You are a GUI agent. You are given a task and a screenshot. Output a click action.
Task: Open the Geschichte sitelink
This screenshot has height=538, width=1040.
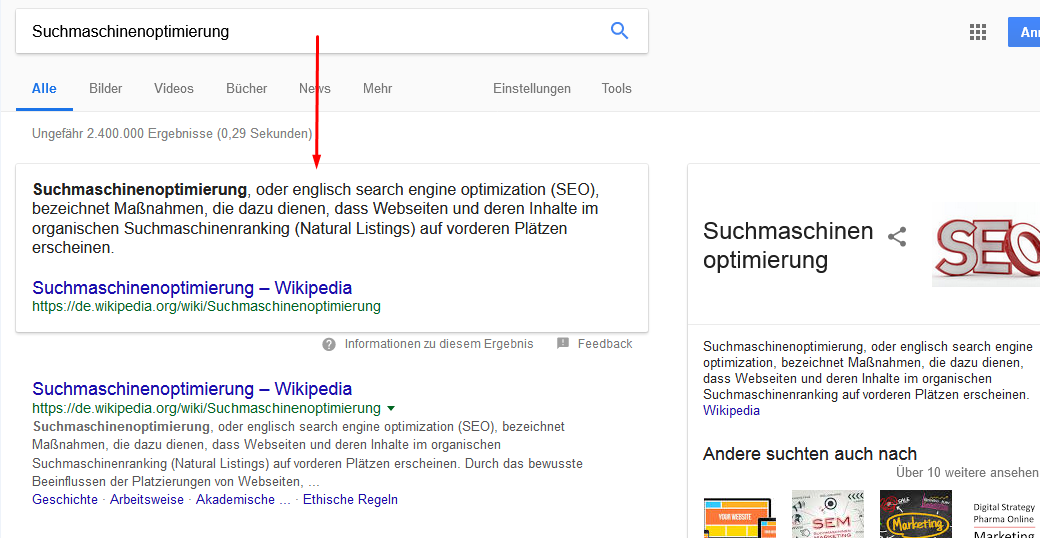(65, 499)
